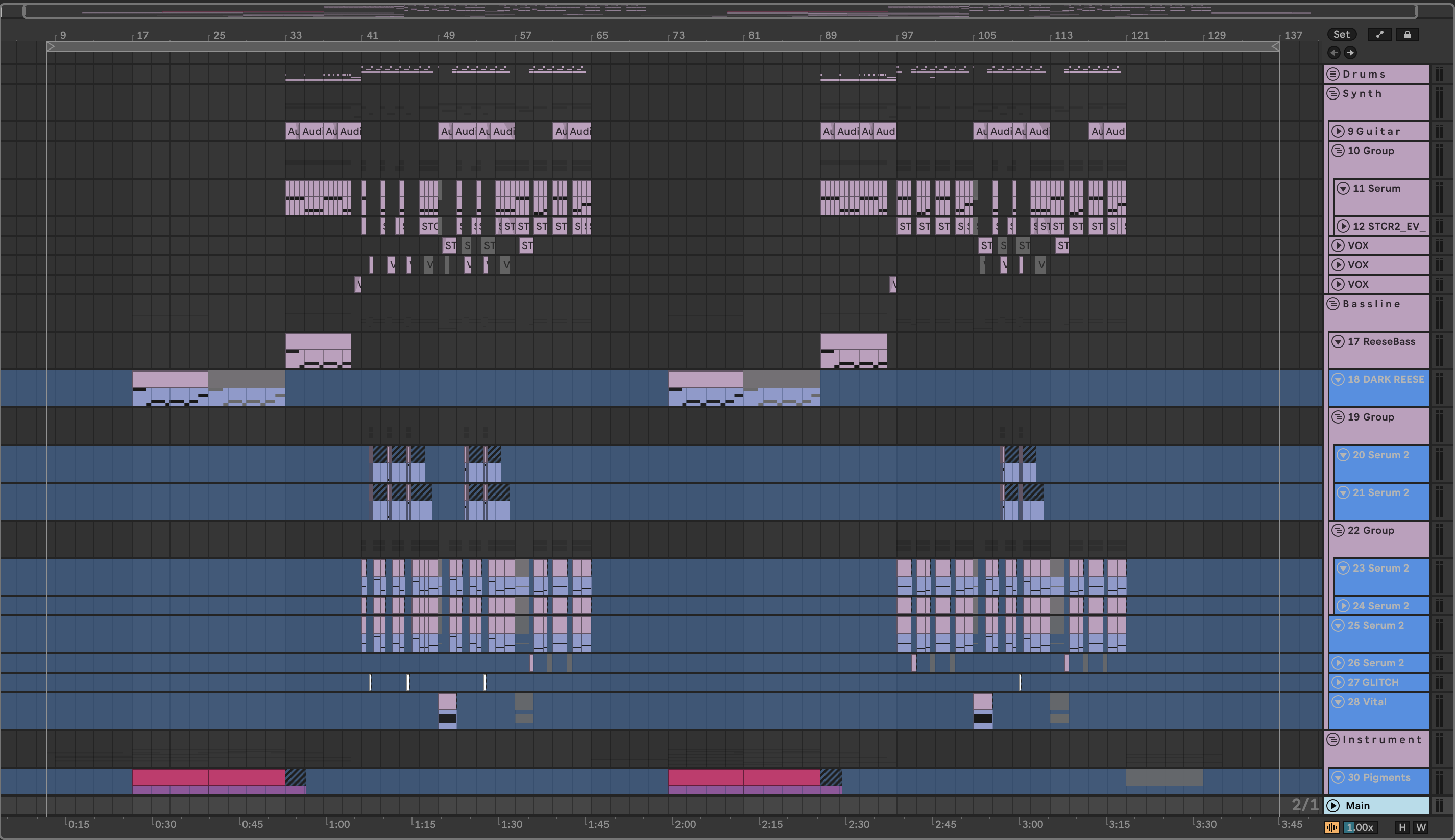
Task: Click the 1.00x zoom value field
Action: click(x=1360, y=827)
